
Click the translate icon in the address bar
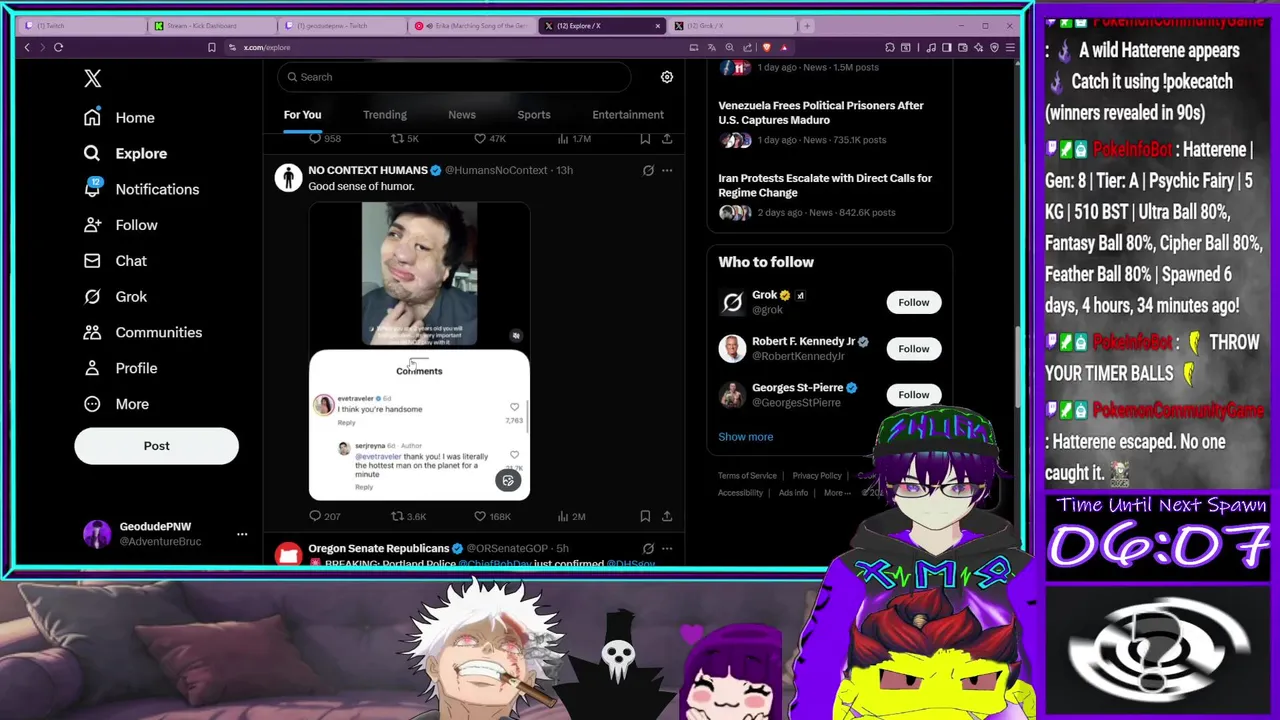[711, 47]
